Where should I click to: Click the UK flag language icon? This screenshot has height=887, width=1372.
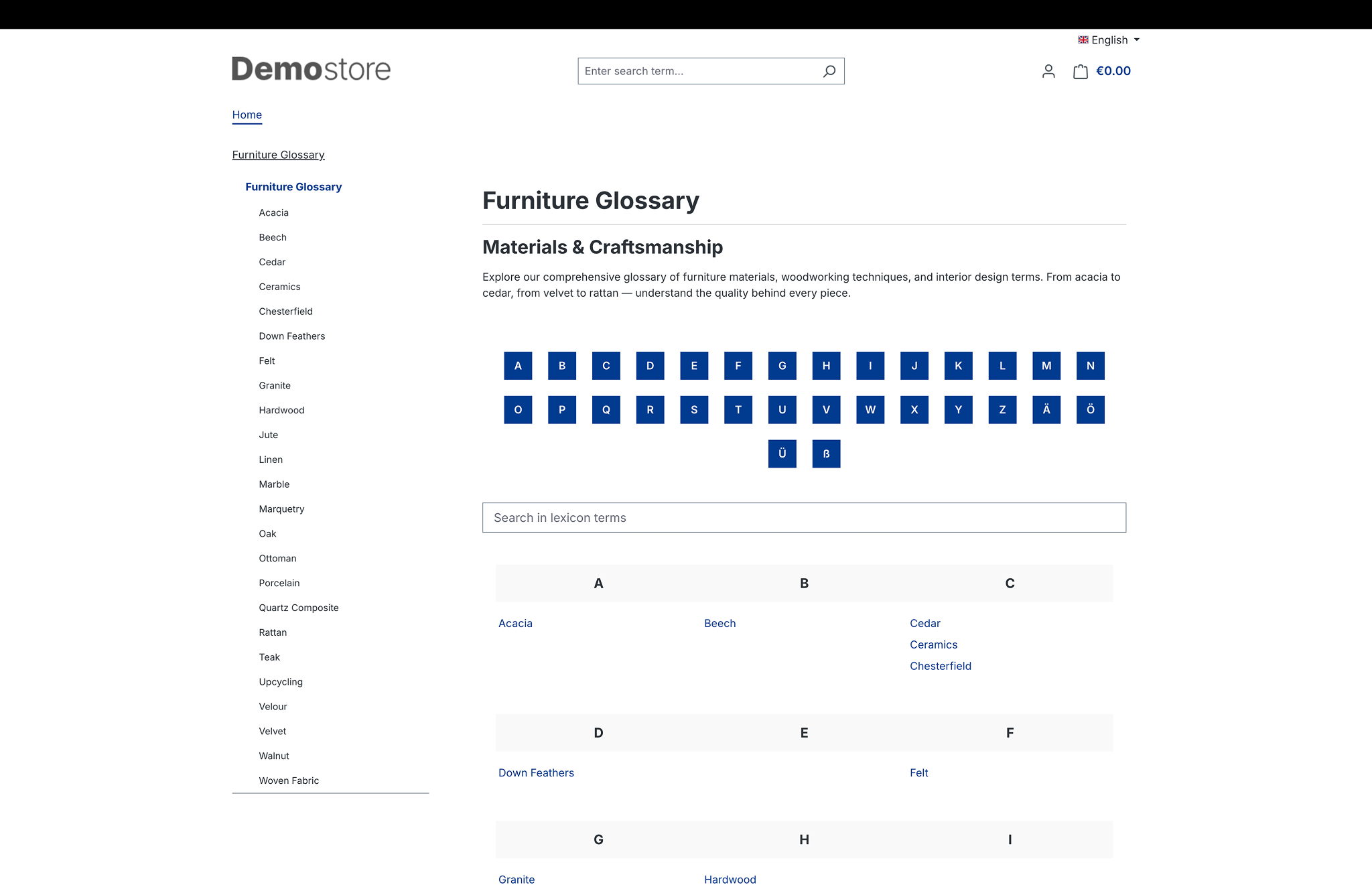[1083, 40]
